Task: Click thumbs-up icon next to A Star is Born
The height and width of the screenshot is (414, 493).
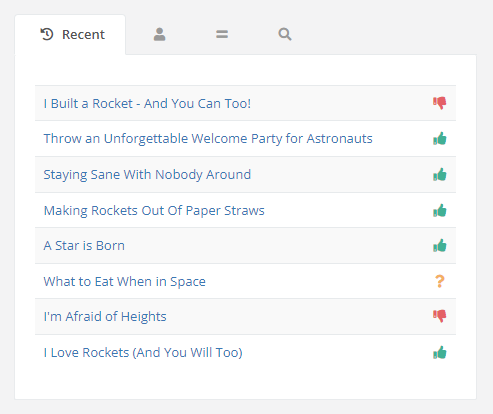Action: pyautogui.click(x=440, y=245)
